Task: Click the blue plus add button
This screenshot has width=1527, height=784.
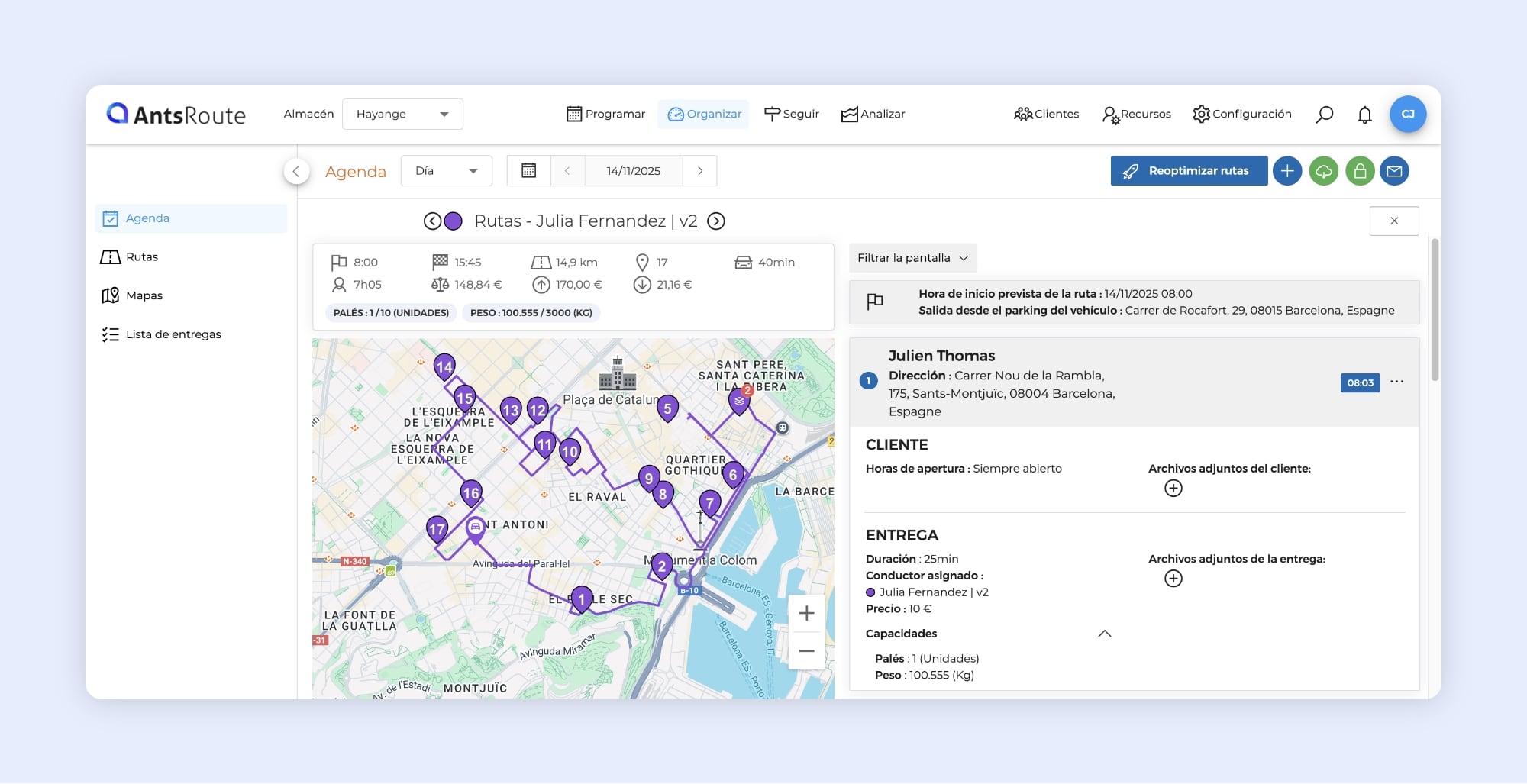Action: (1287, 171)
